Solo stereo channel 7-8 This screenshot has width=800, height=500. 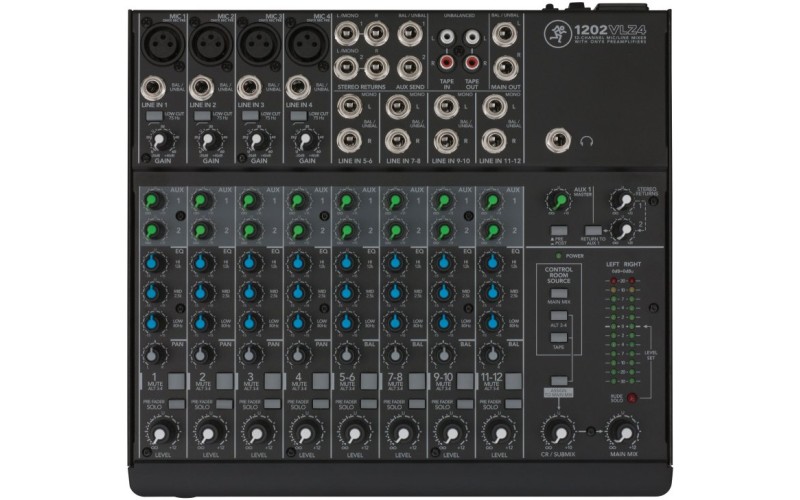417,404
